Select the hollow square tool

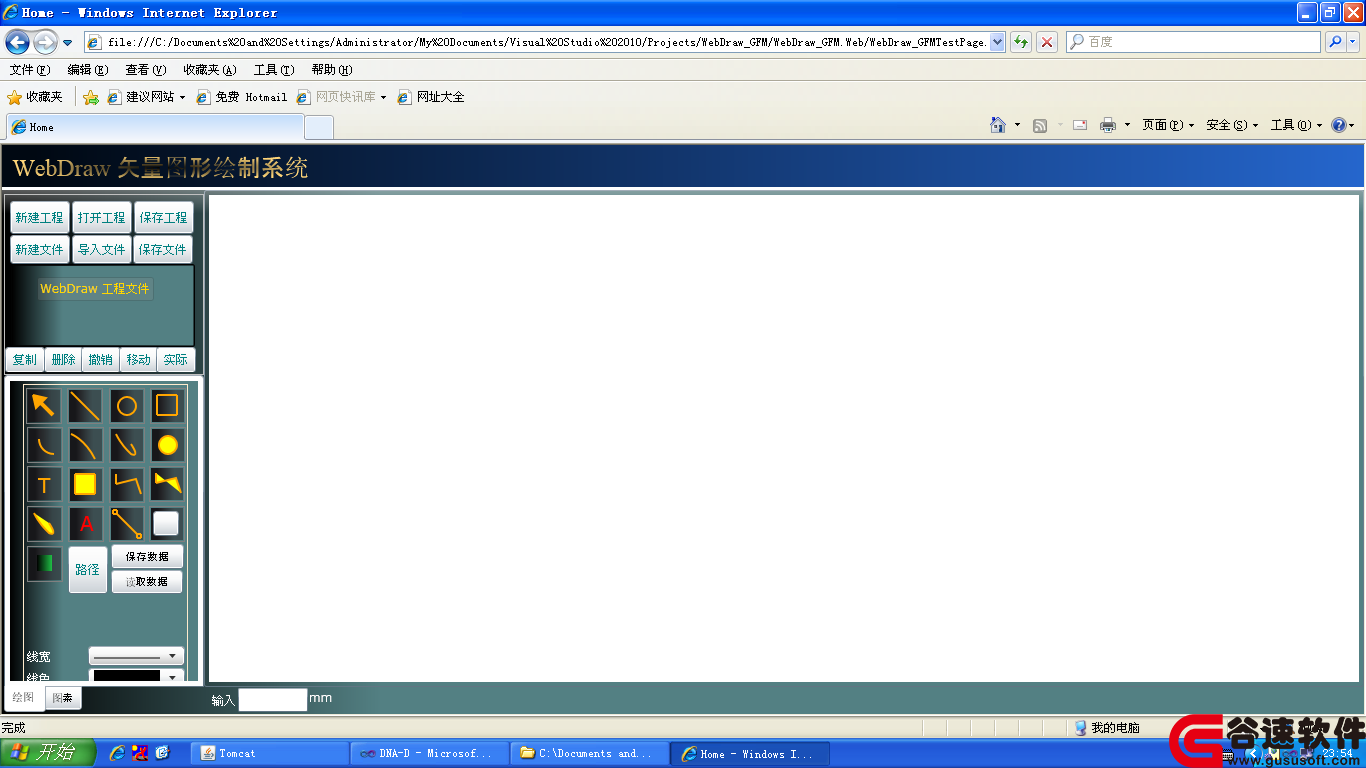click(x=167, y=405)
